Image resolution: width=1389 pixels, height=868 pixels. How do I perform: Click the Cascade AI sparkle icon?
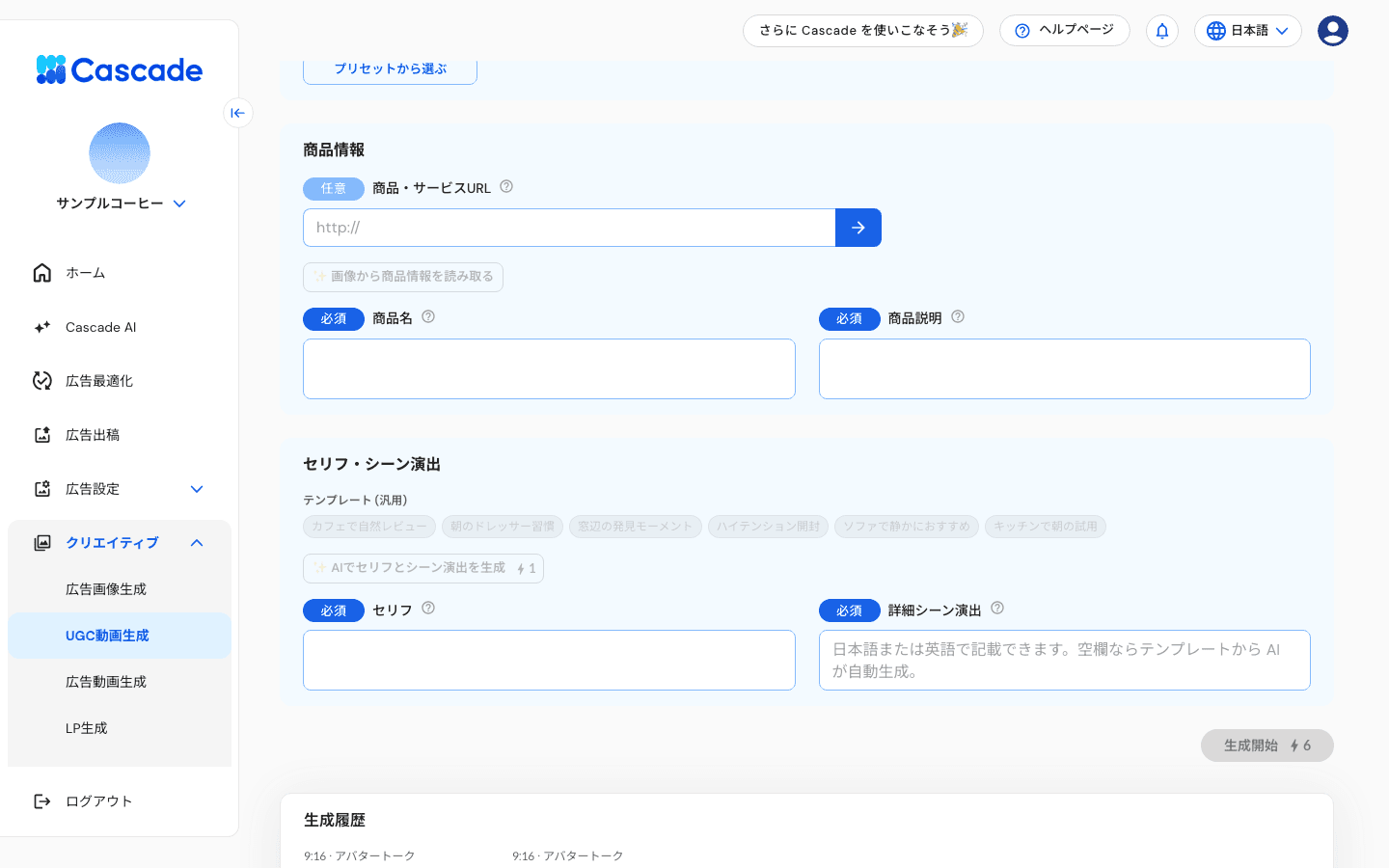[42, 327]
